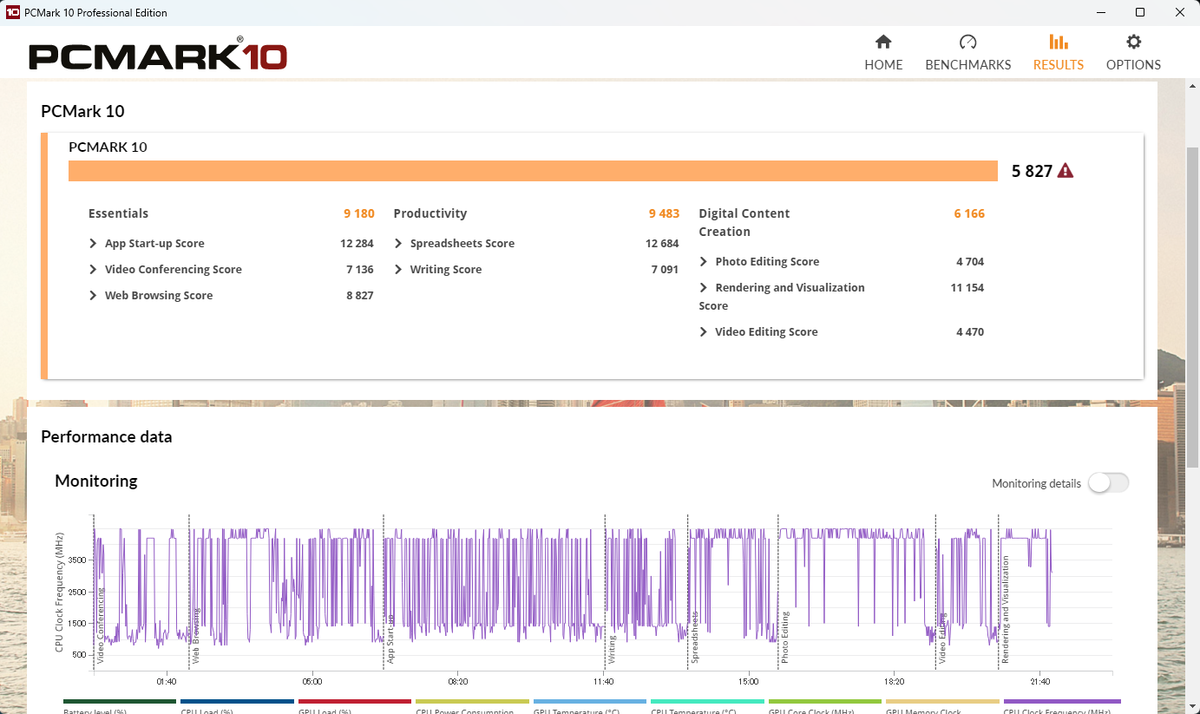Screen dimensions: 1200x714
Task: Expand Rendering and Visualization Score
Action: click(704, 288)
